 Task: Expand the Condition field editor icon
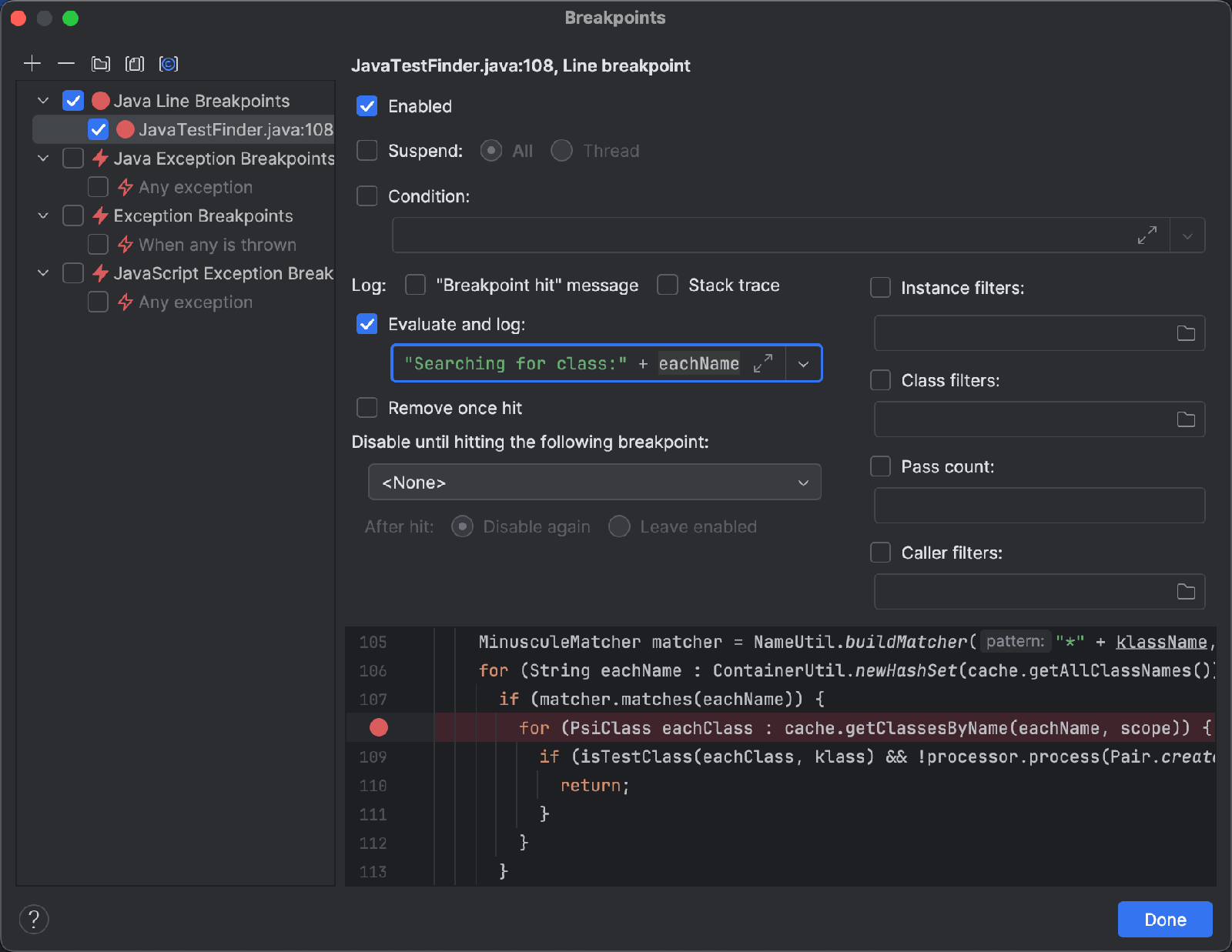pos(1147,235)
